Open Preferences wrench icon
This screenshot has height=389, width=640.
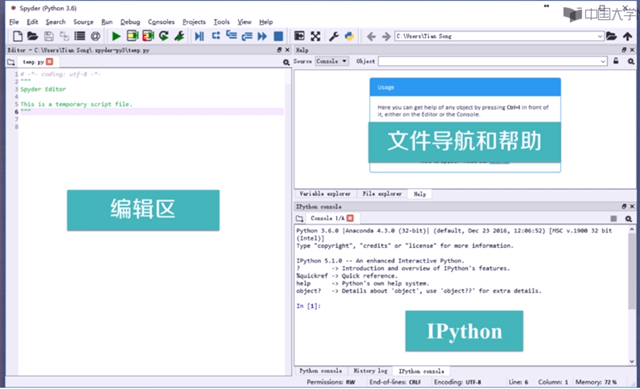pyautogui.click(x=334, y=36)
